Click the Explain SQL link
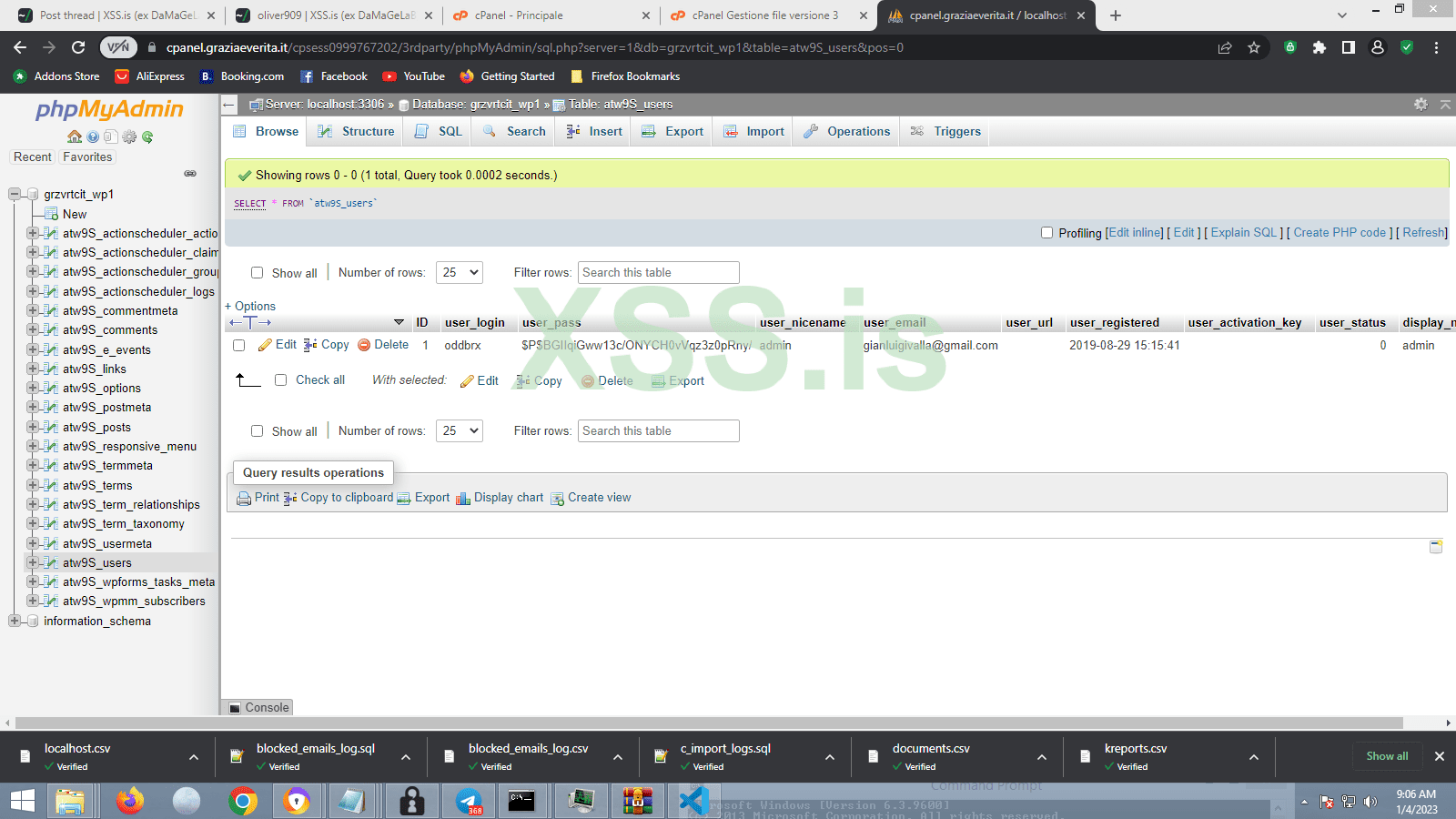 (1244, 233)
